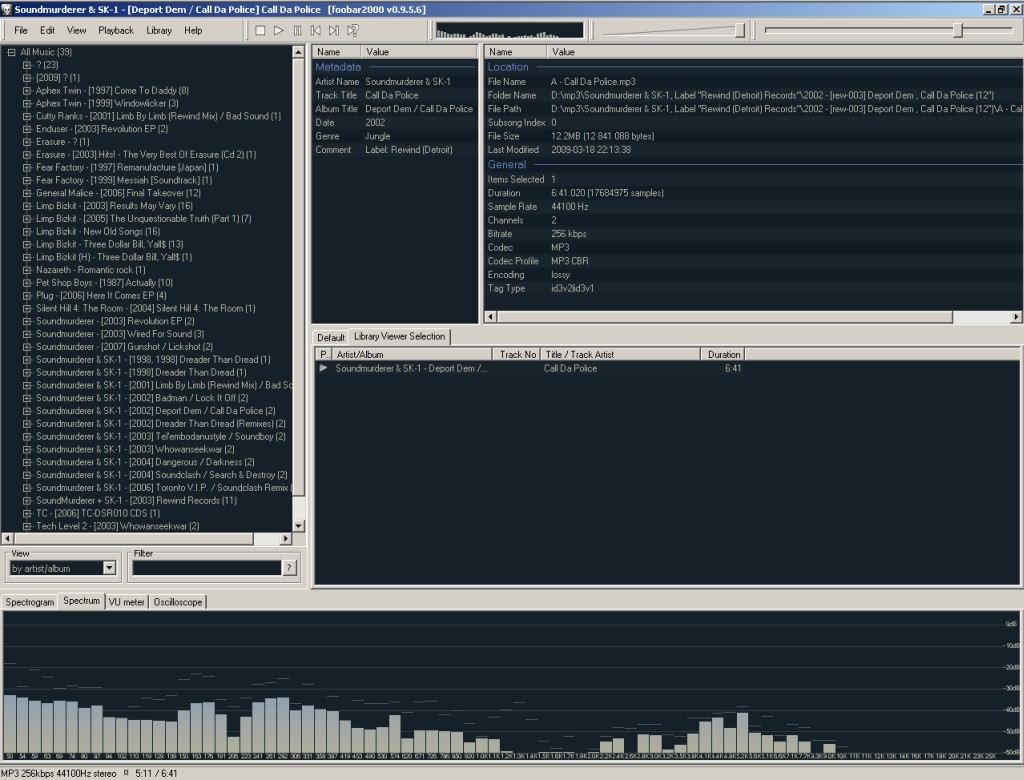Open the Playback menu
Screen dimensions: 1024x780
[116, 31]
